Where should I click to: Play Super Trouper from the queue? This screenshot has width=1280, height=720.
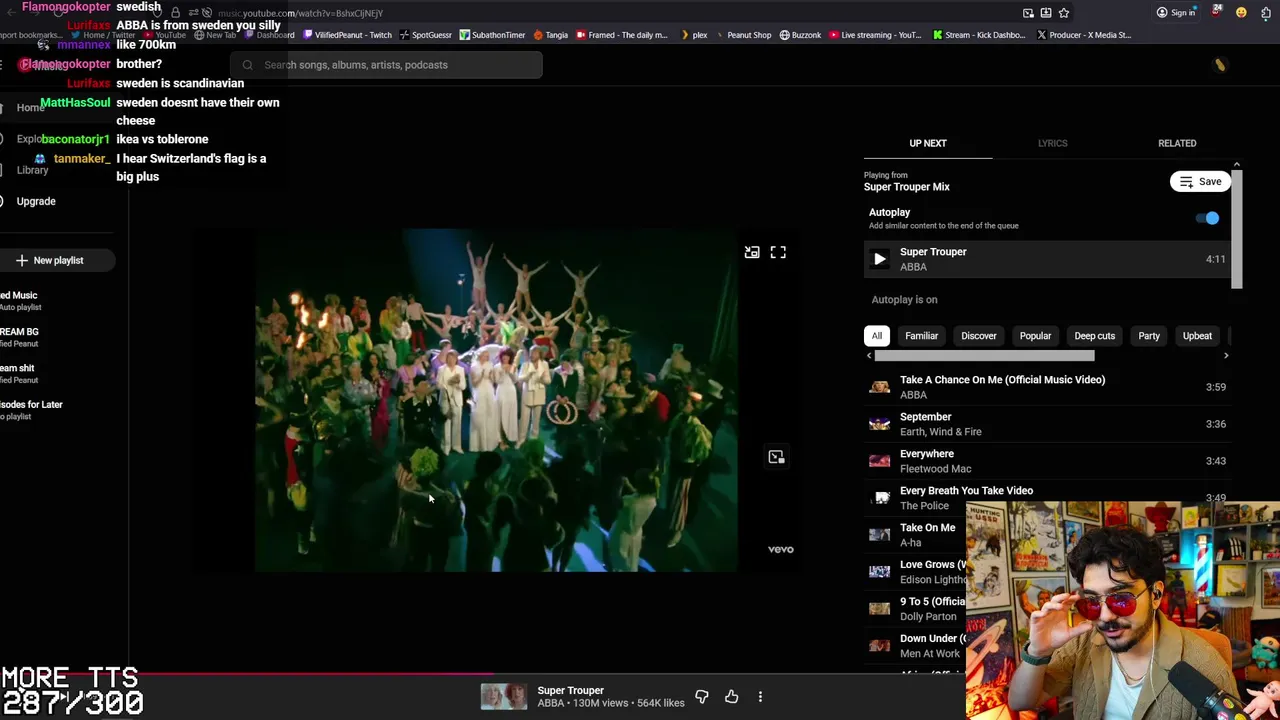880,259
